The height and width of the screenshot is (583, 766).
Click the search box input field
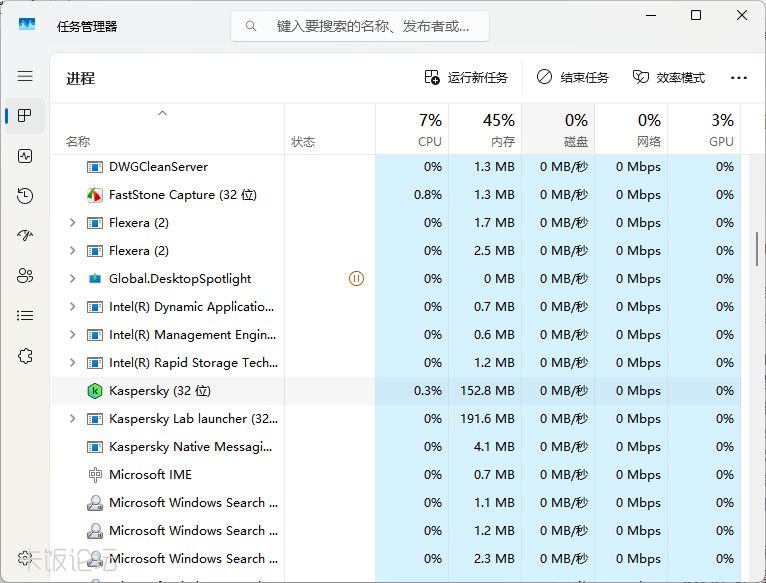coord(360,26)
